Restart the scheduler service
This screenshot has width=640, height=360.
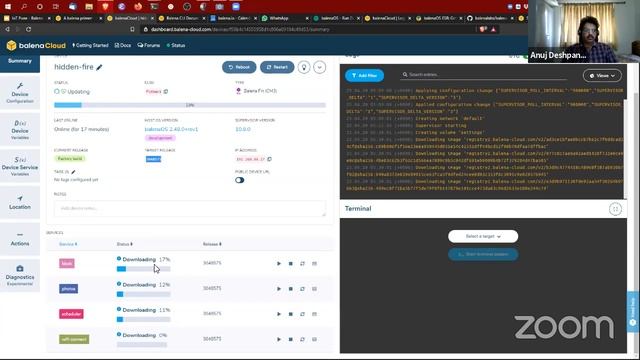pos(302,314)
